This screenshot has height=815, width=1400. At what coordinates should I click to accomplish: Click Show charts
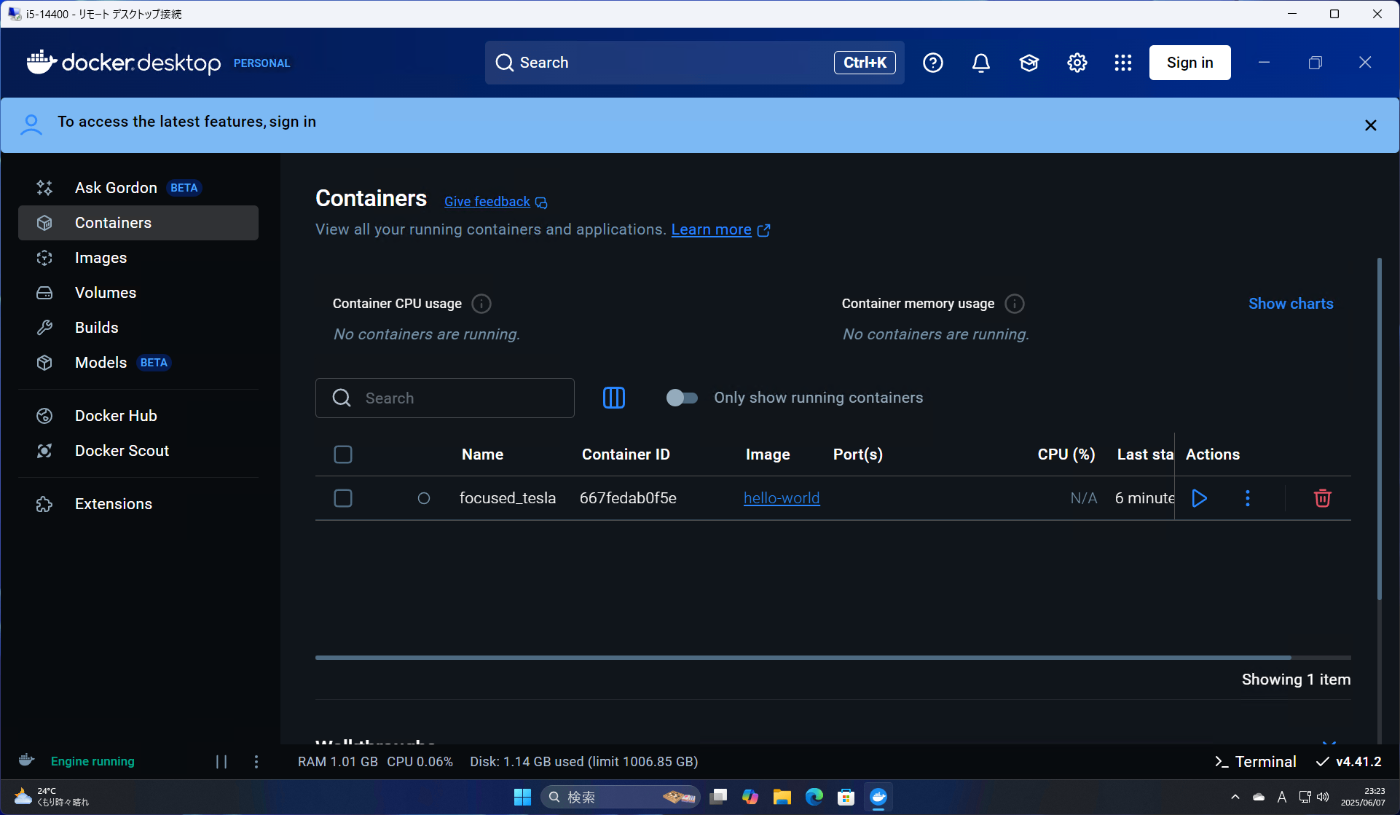pos(1290,304)
